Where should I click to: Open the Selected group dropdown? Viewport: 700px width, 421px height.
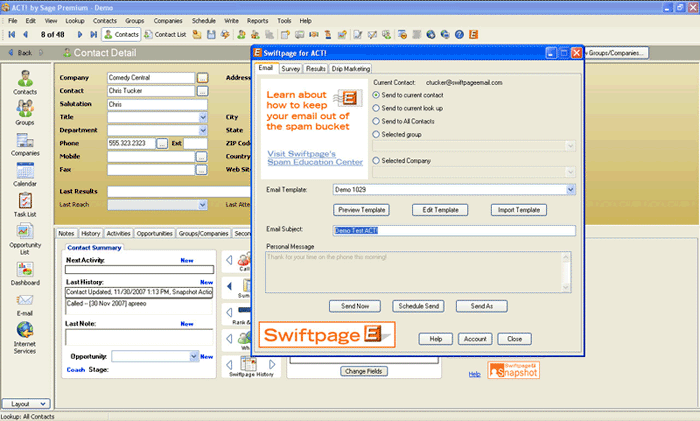(x=570, y=146)
